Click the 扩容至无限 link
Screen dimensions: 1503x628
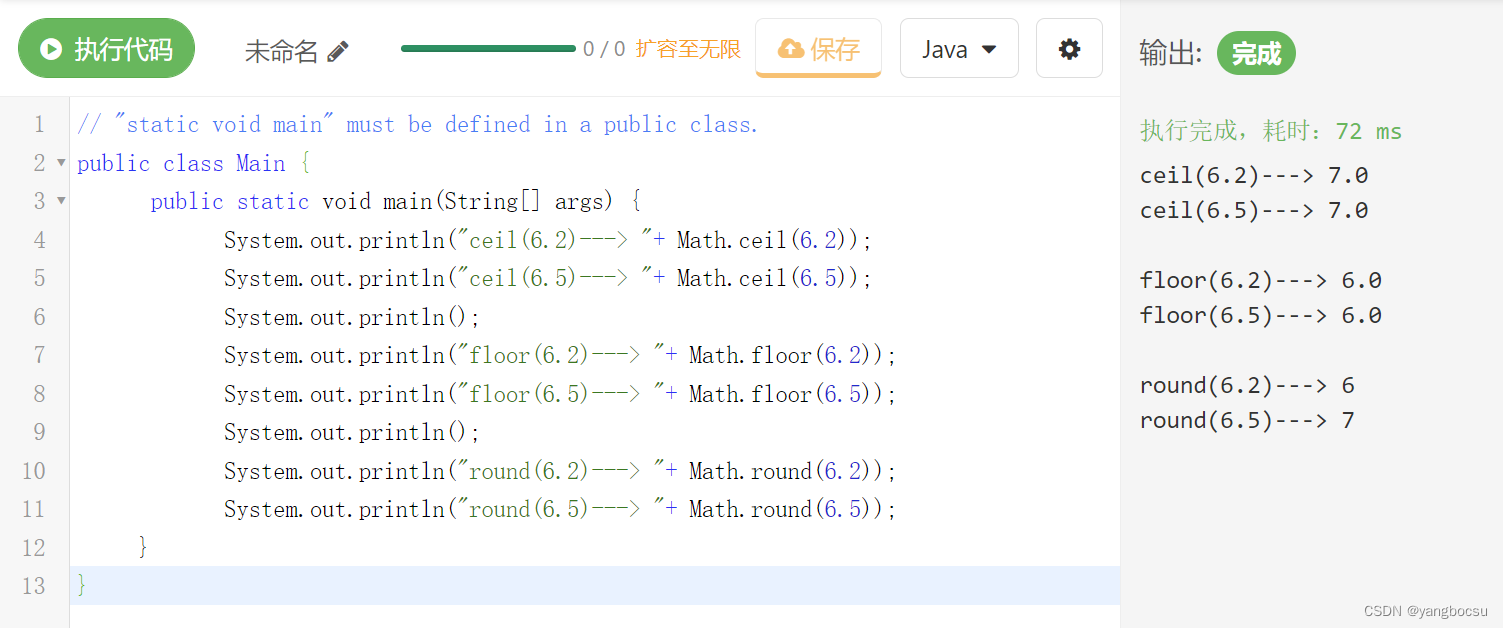(688, 49)
